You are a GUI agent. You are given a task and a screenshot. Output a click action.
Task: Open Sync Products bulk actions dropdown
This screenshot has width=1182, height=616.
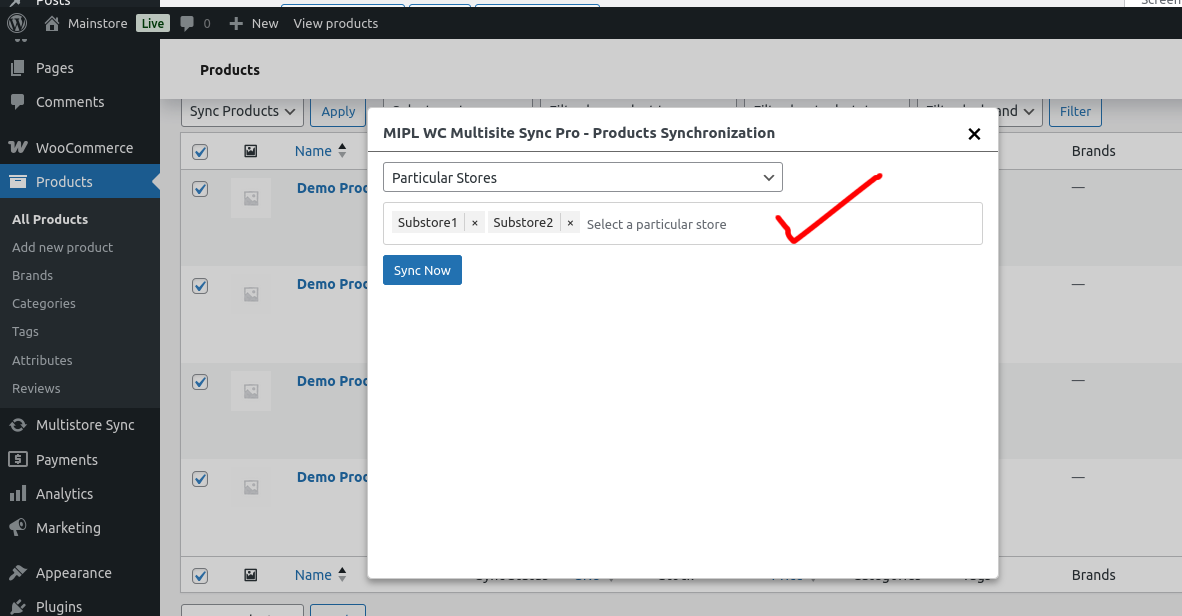[242, 111]
